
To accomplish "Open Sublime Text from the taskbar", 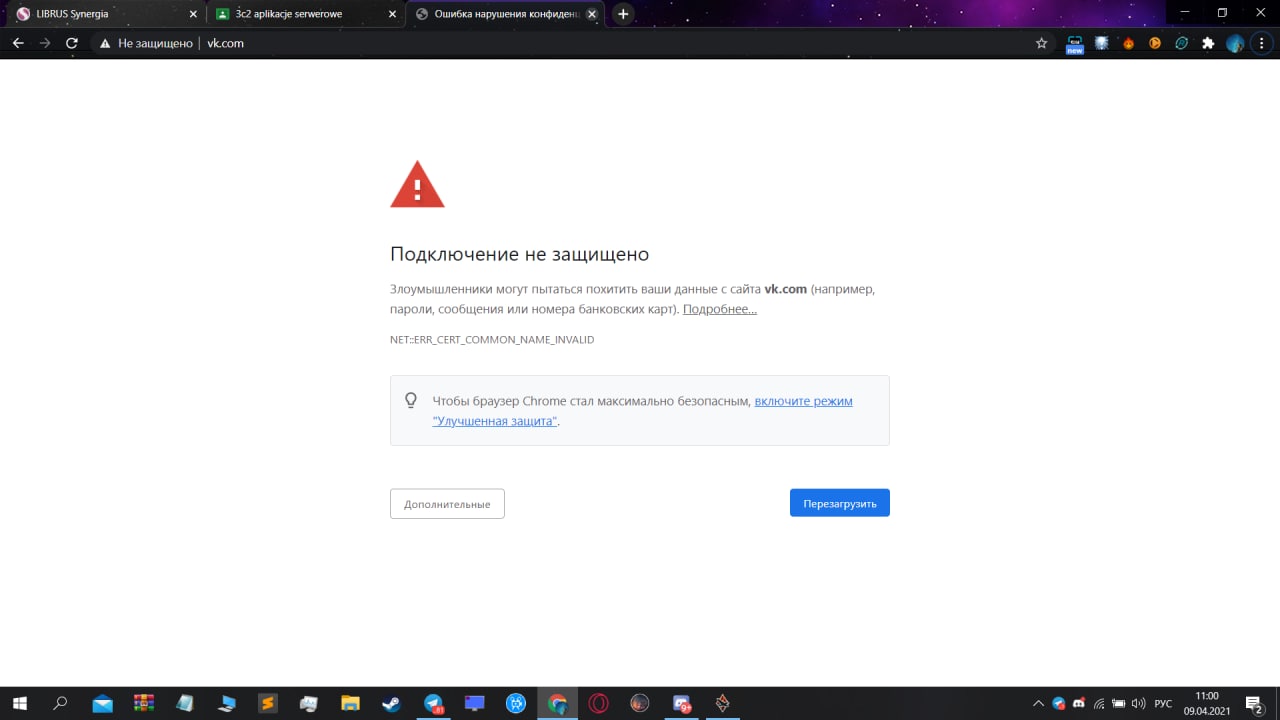I will 268,703.
